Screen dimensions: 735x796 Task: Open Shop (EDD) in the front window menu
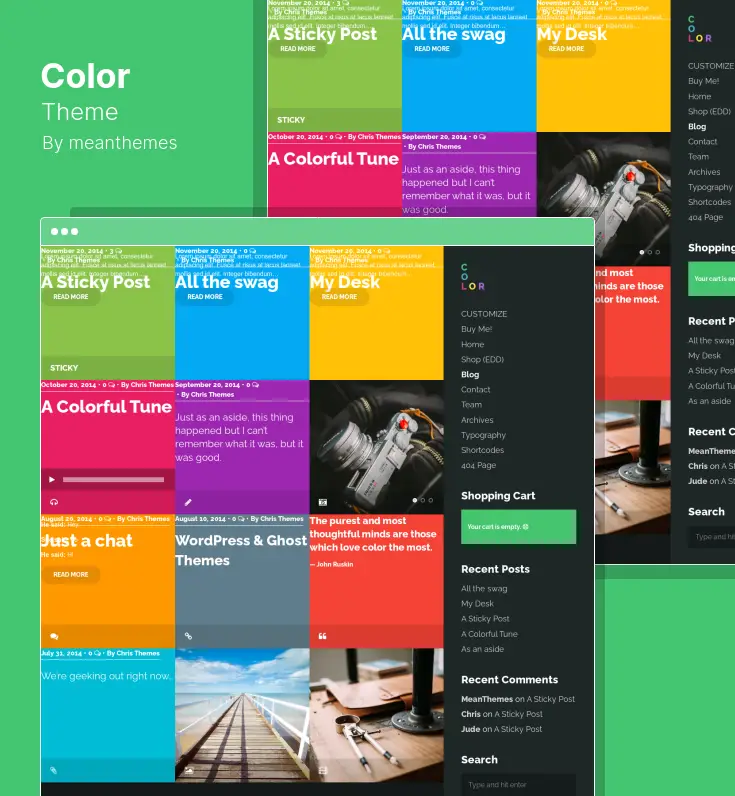482,359
